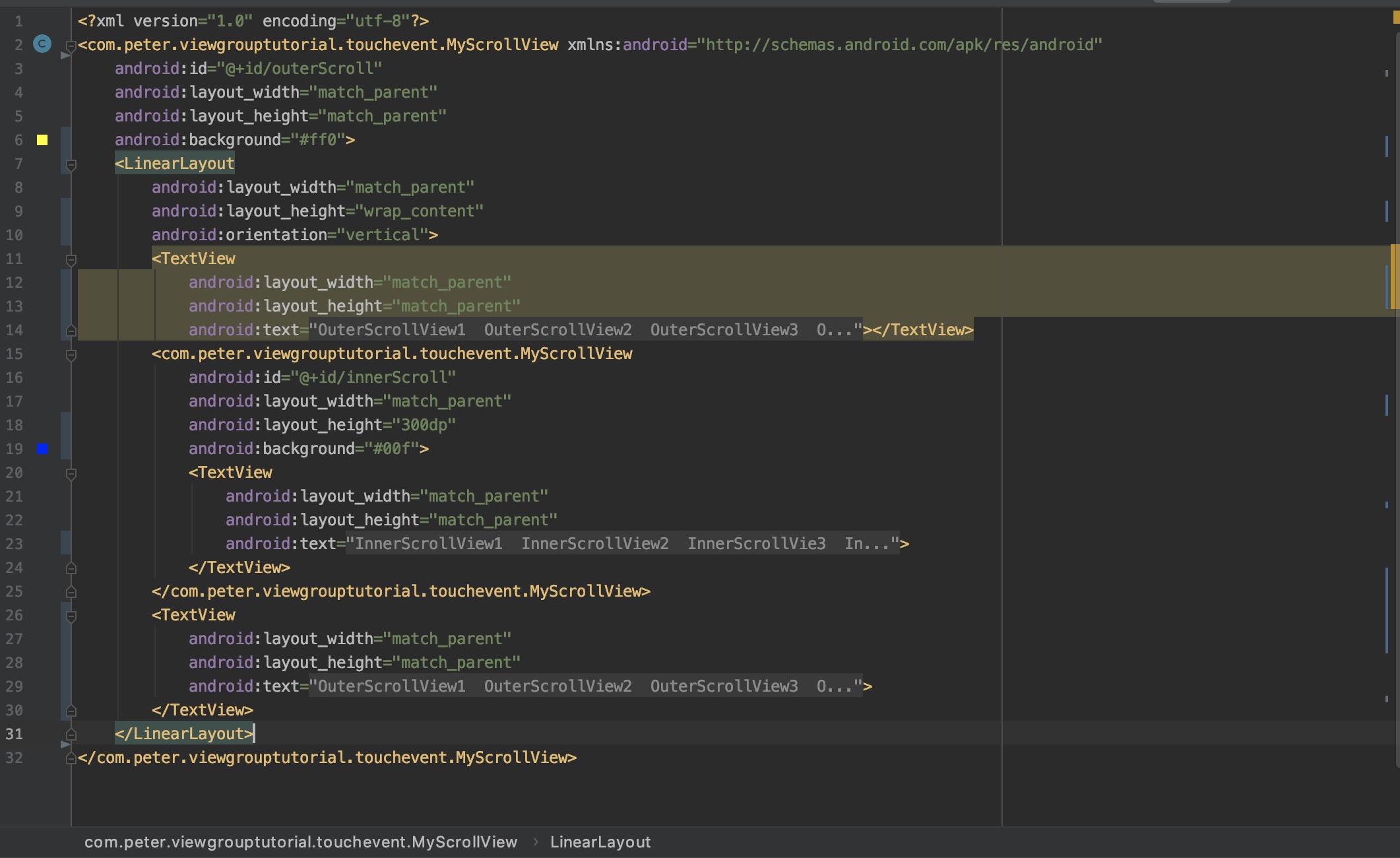Viewport: 1400px width, 858px height.
Task: Click the warning stripe mark in right scrollbar
Action: click(1395, 277)
